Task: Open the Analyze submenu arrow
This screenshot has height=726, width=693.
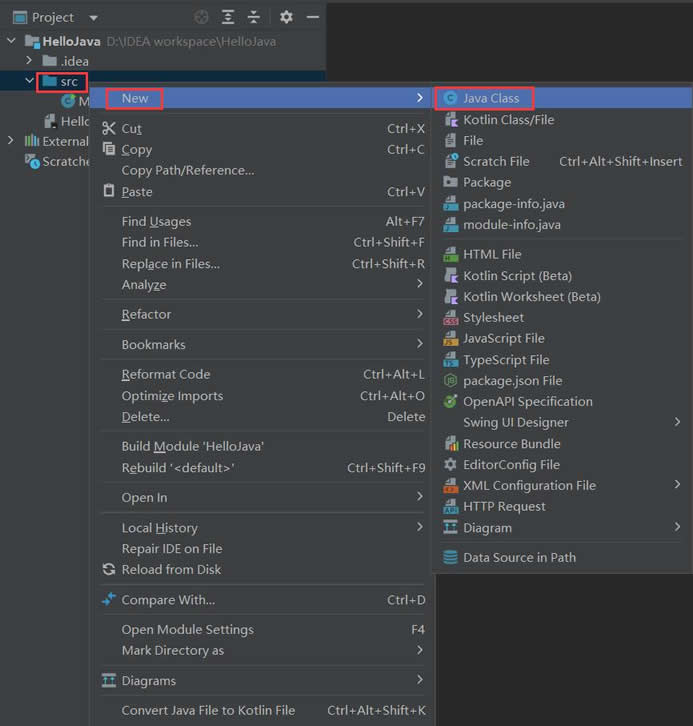Action: (419, 283)
